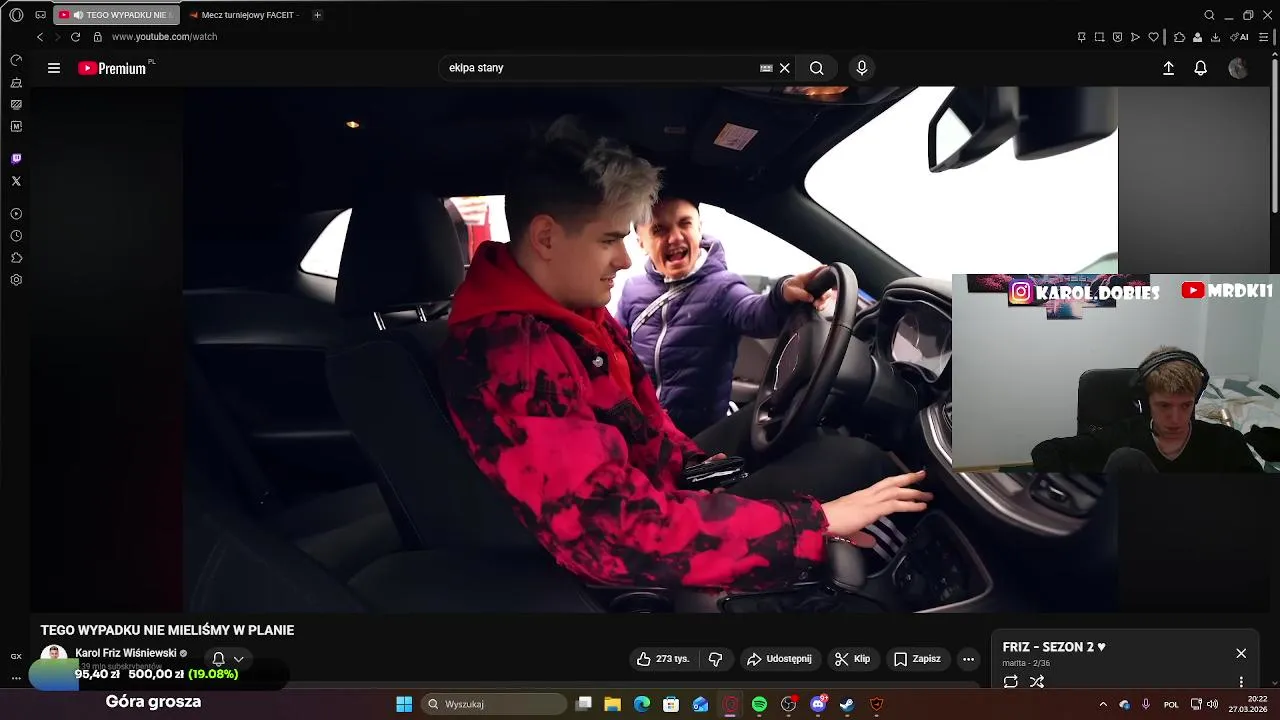Save the video with Zapisz button
1280x720 pixels.
(x=917, y=659)
